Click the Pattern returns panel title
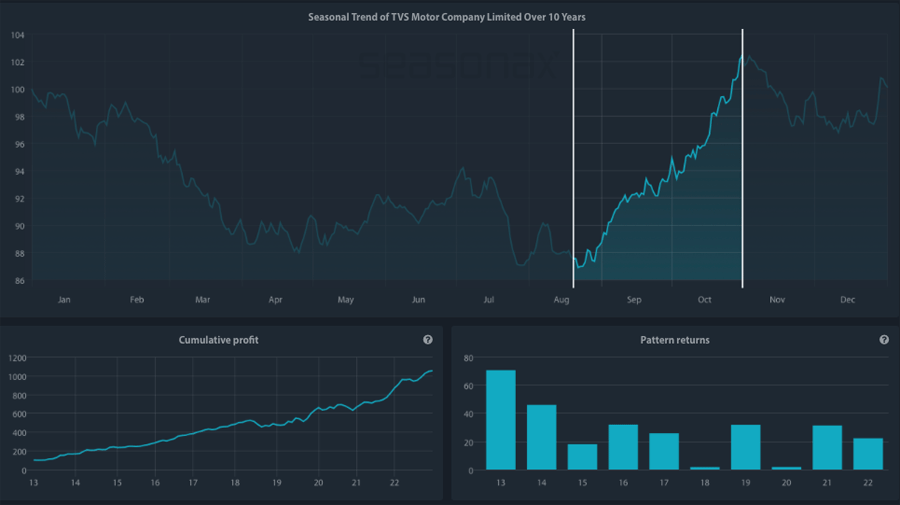The image size is (900, 505). pyautogui.click(x=674, y=340)
